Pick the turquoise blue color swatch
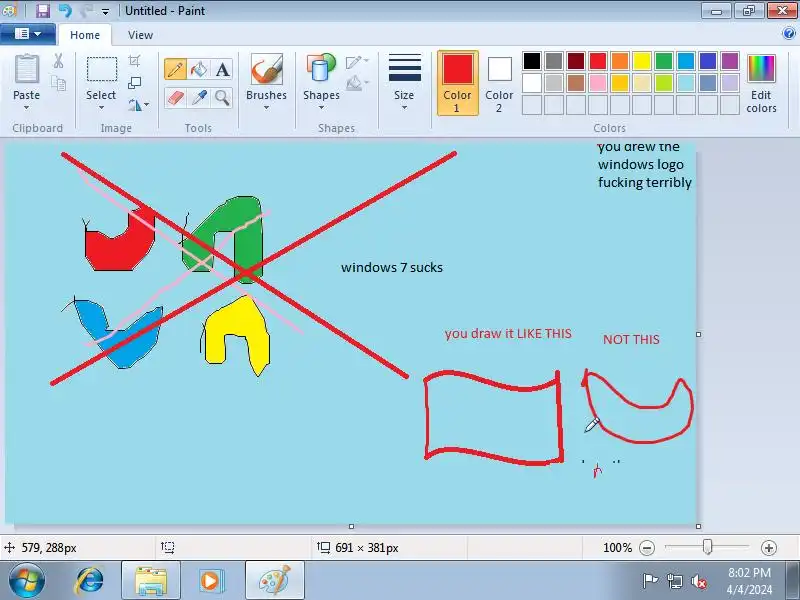 (x=686, y=61)
